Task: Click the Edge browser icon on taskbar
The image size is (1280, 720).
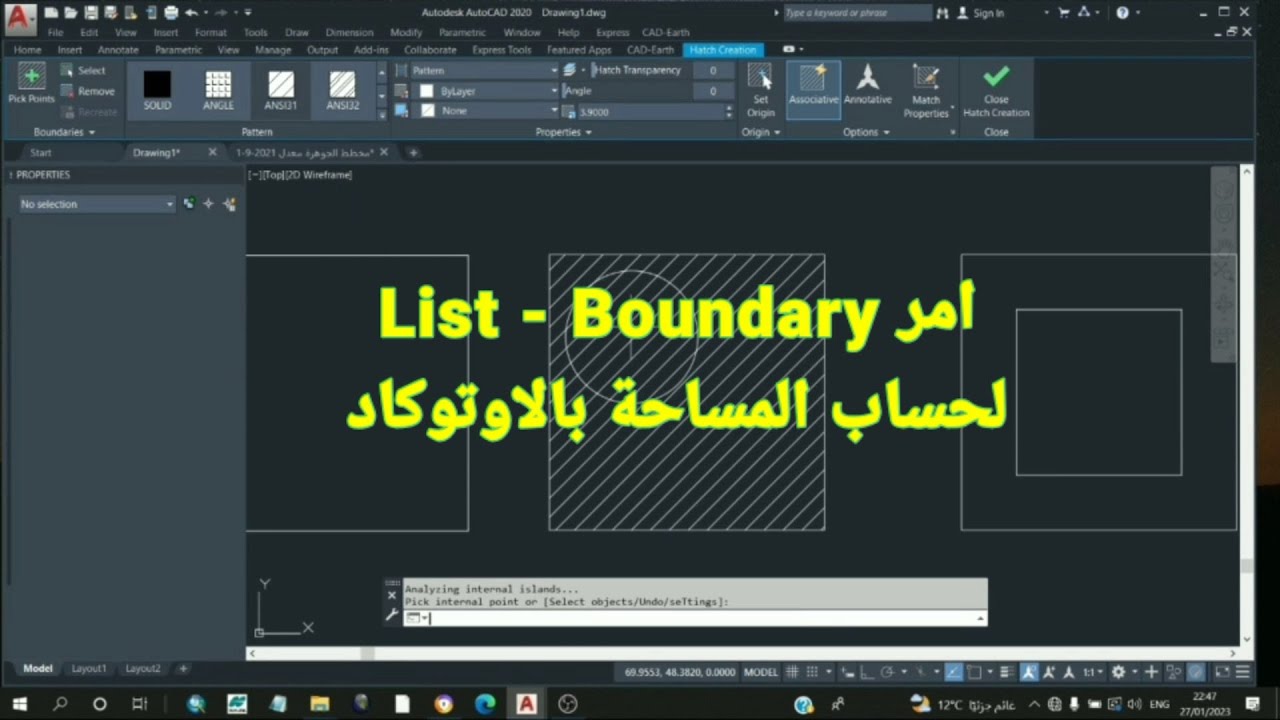Action: (485, 704)
